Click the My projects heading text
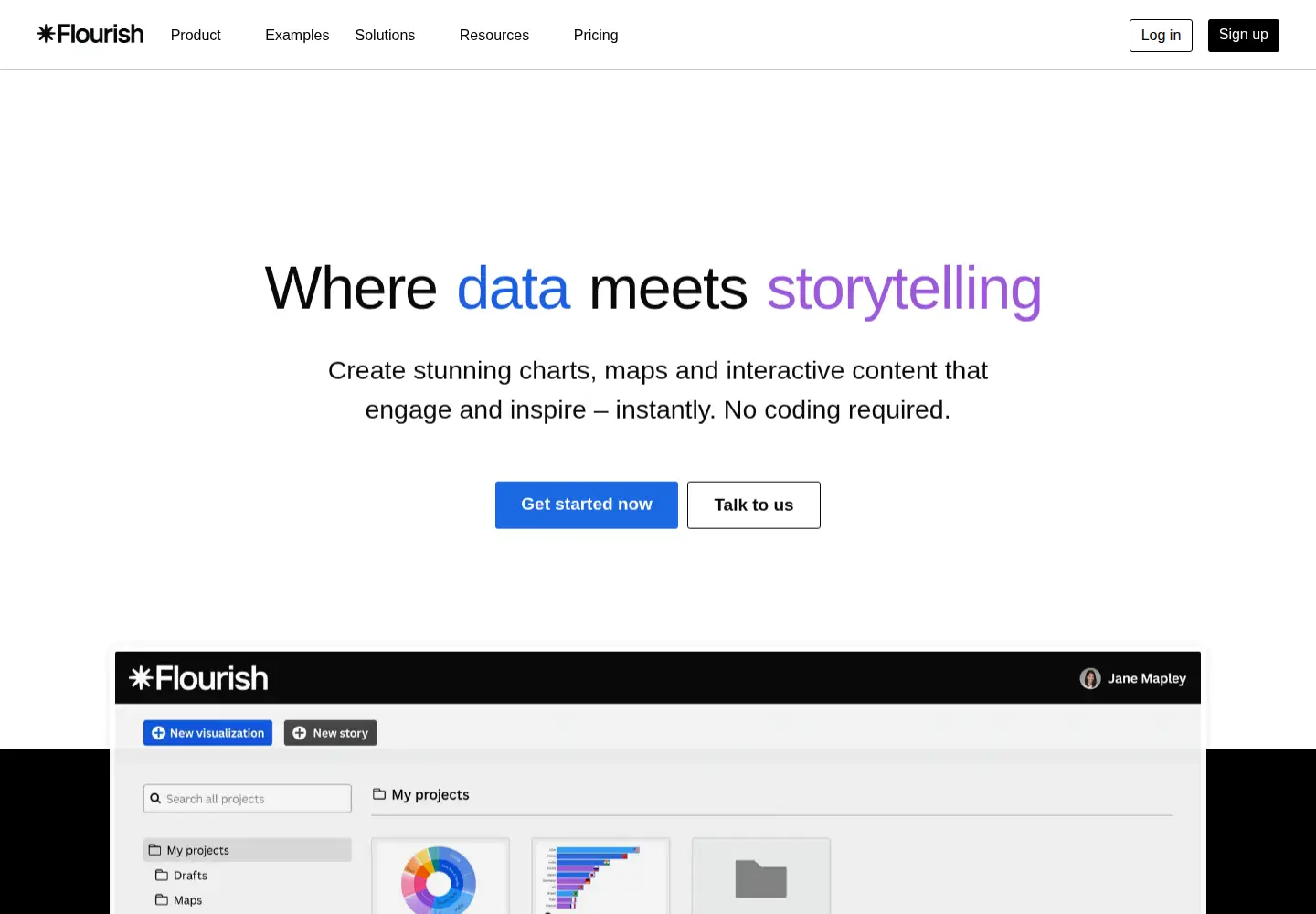1316x914 pixels. (x=430, y=795)
